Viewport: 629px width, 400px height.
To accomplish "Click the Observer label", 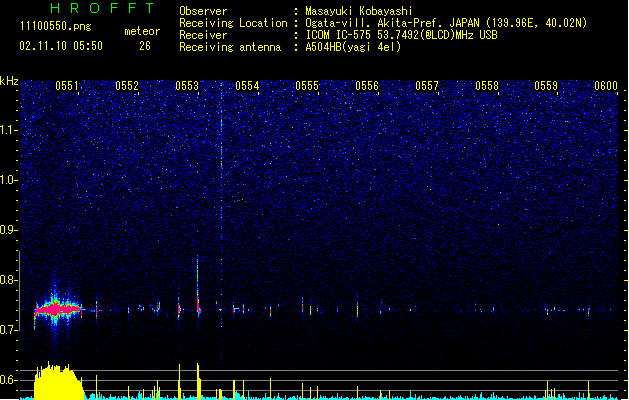I will [203, 11].
